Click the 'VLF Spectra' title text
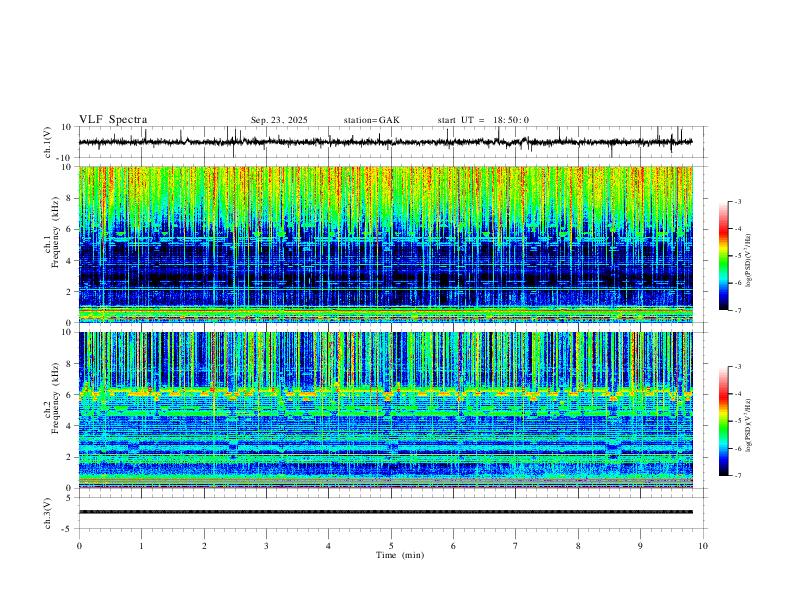The image size is (792, 612). pos(113,120)
